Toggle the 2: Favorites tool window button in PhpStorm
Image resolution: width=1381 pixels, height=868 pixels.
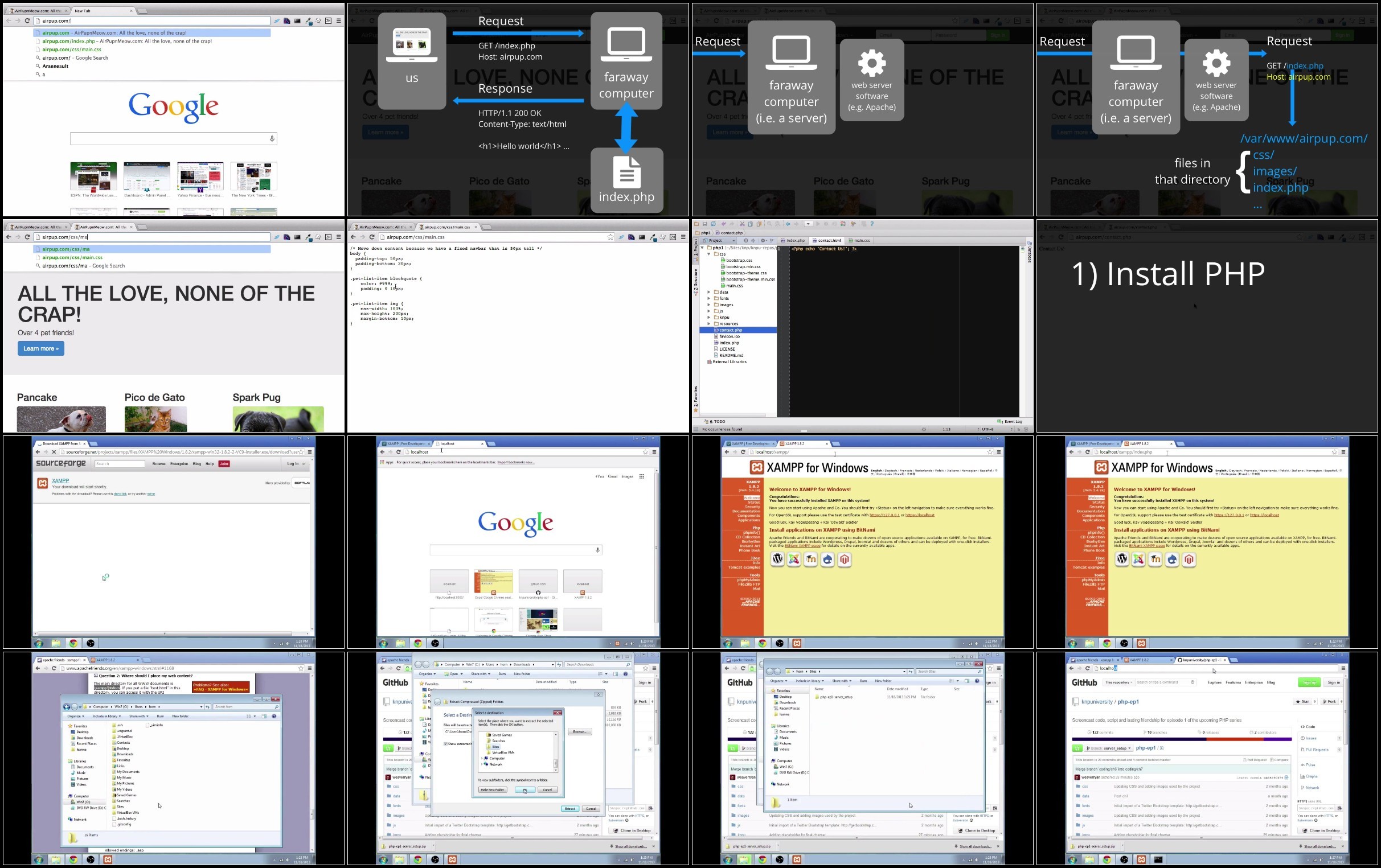(x=696, y=400)
